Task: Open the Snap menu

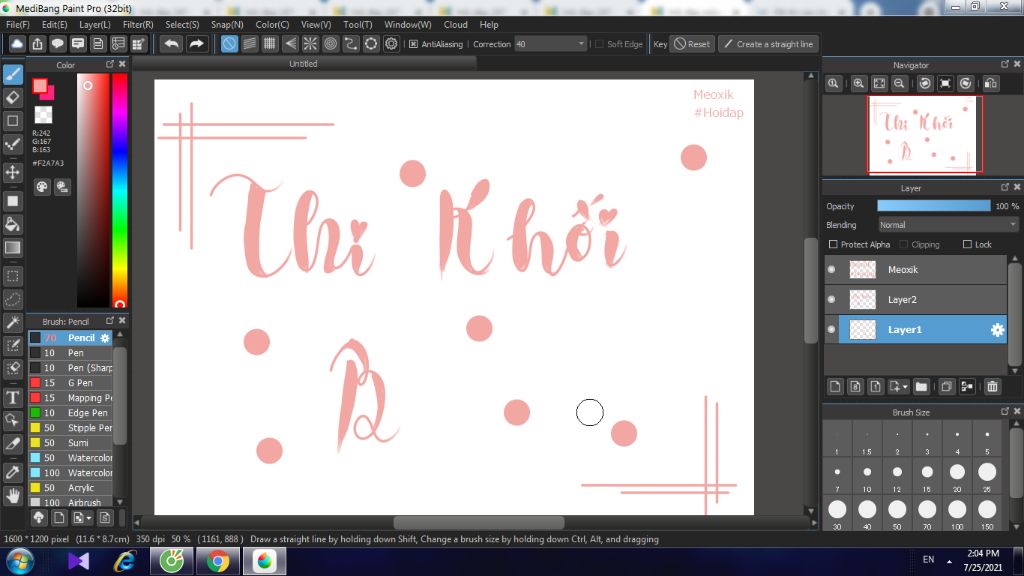Action: [x=227, y=24]
